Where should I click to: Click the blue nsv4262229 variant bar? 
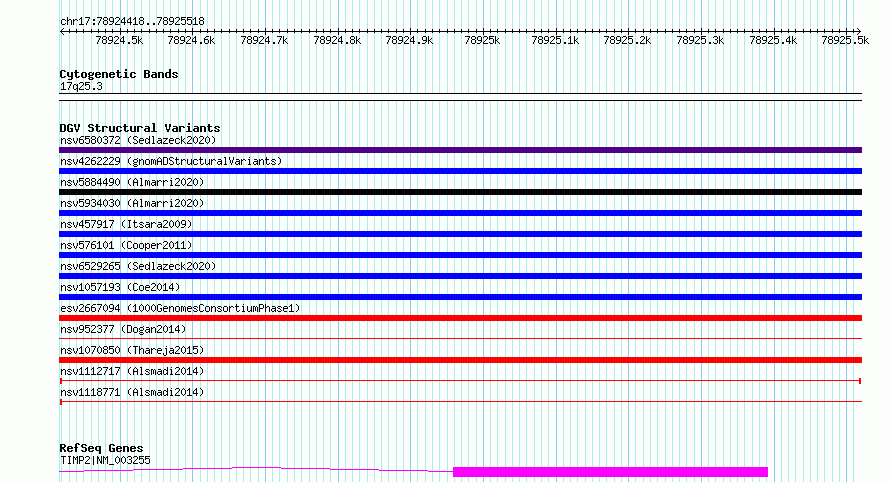460,171
